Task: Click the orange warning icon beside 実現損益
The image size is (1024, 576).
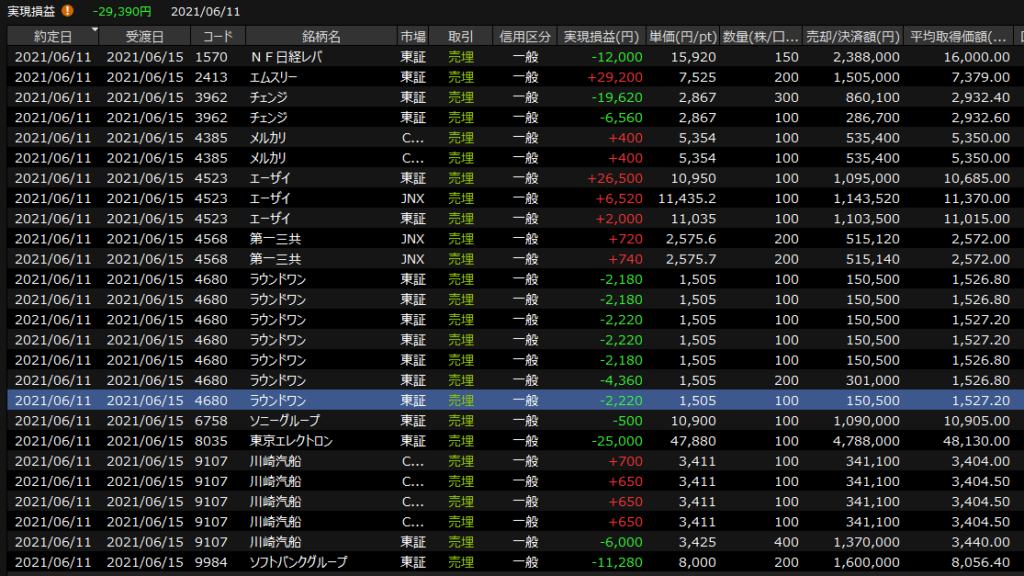Action: coord(68,11)
